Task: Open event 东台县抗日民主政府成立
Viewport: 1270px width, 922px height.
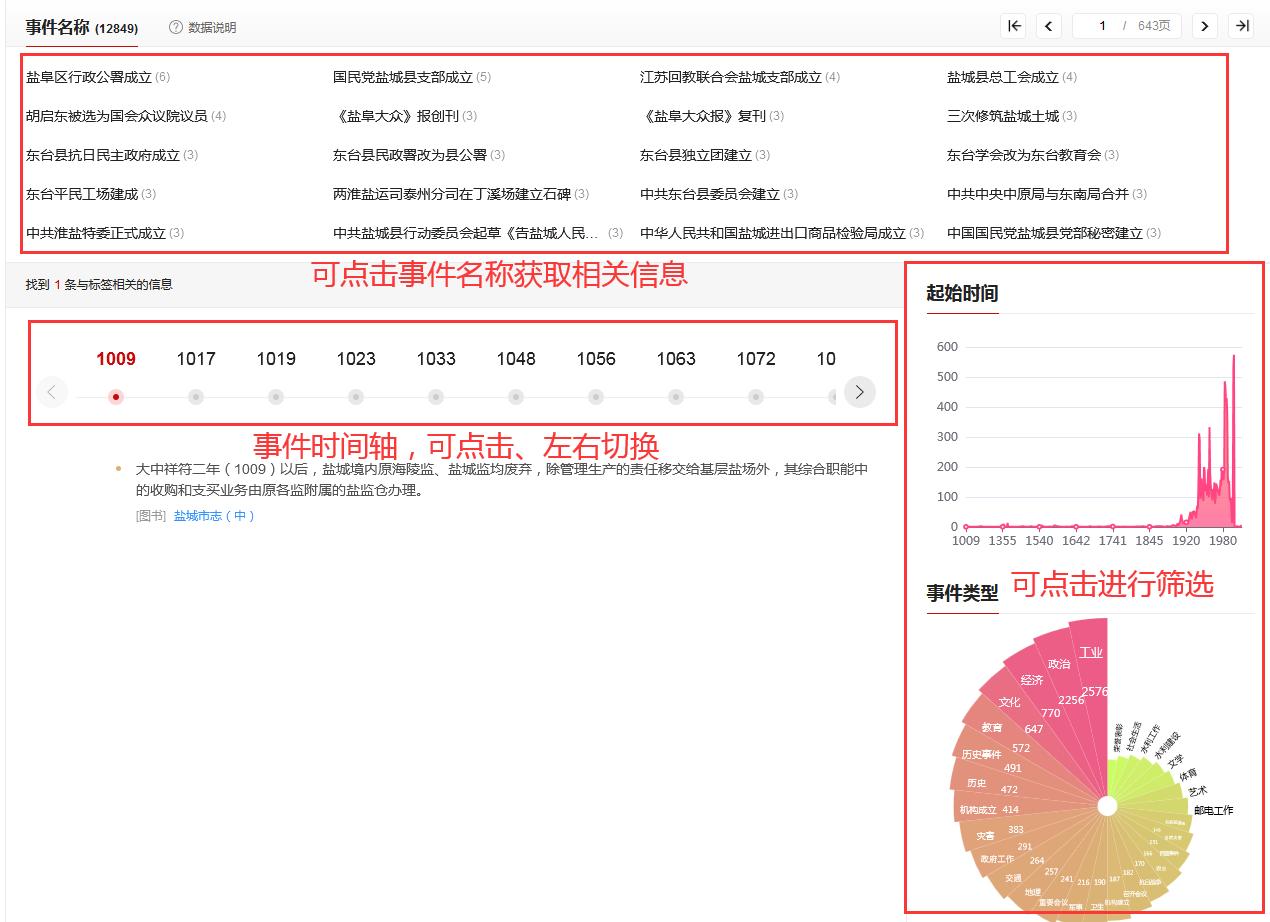Action: click(103, 155)
